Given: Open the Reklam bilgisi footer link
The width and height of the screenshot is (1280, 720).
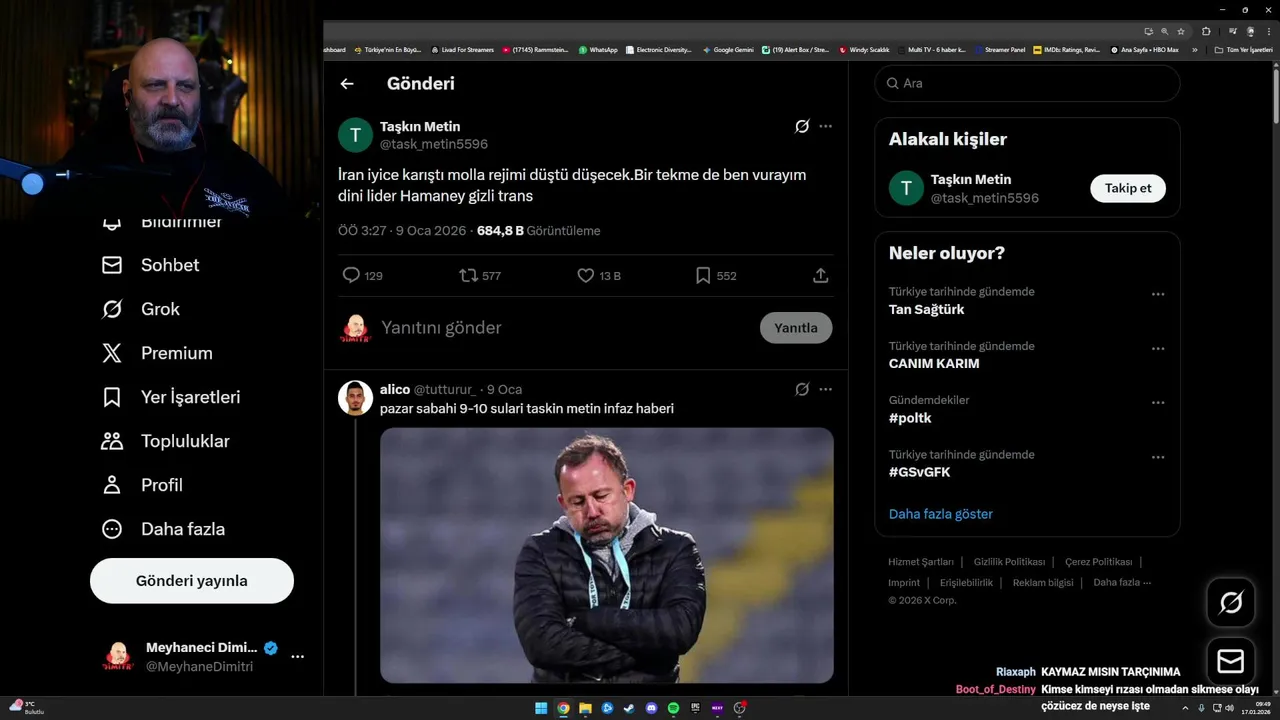Looking at the screenshot, I should [x=1043, y=583].
